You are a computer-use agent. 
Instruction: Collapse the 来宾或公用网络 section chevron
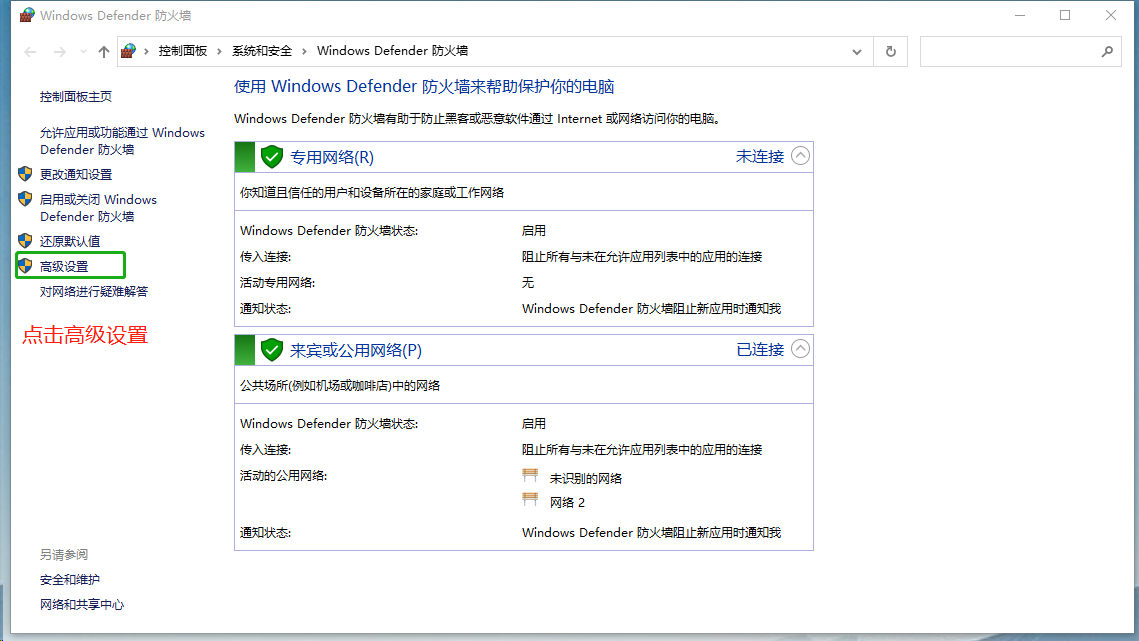click(x=800, y=350)
